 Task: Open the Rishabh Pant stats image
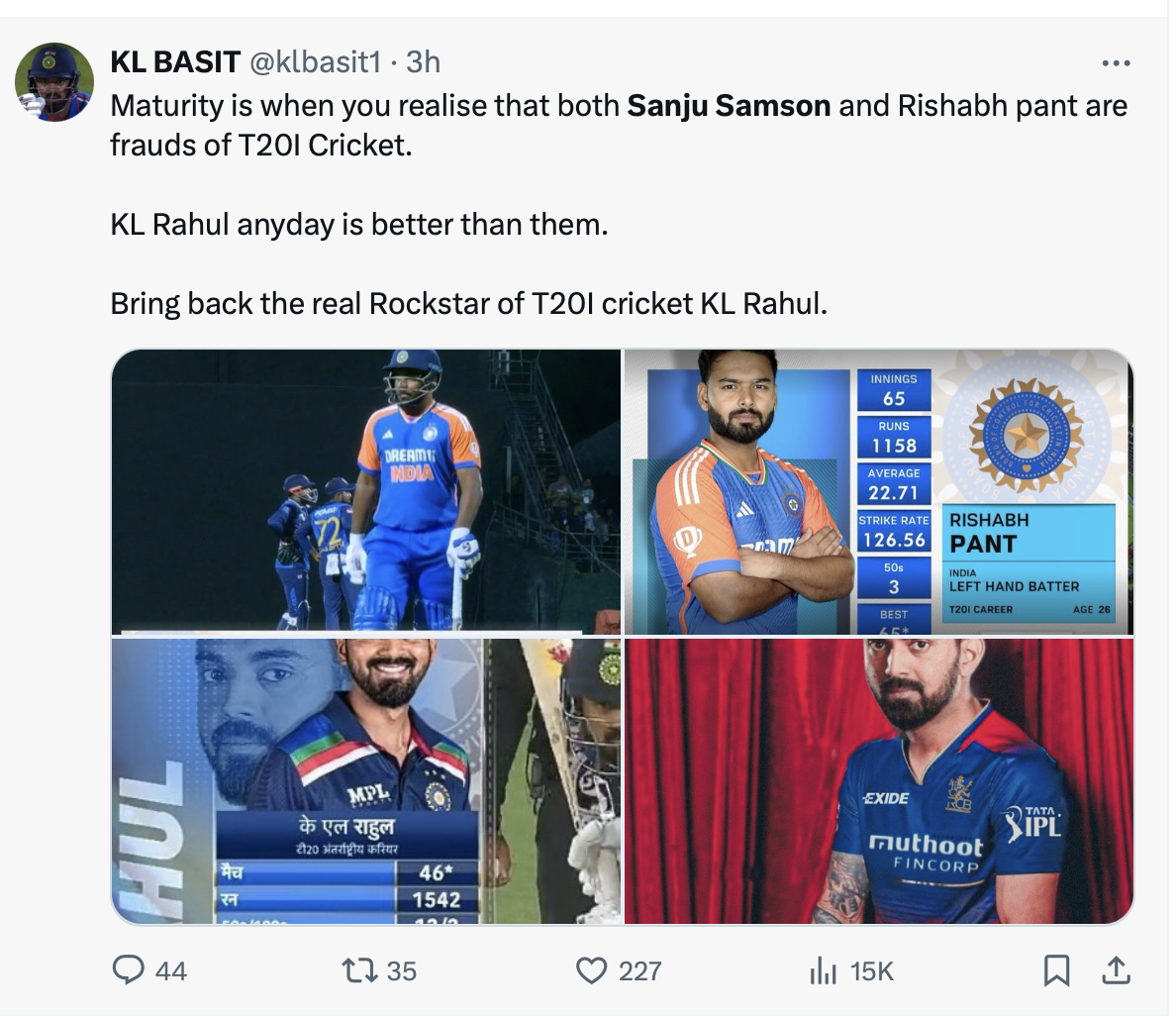click(x=879, y=491)
